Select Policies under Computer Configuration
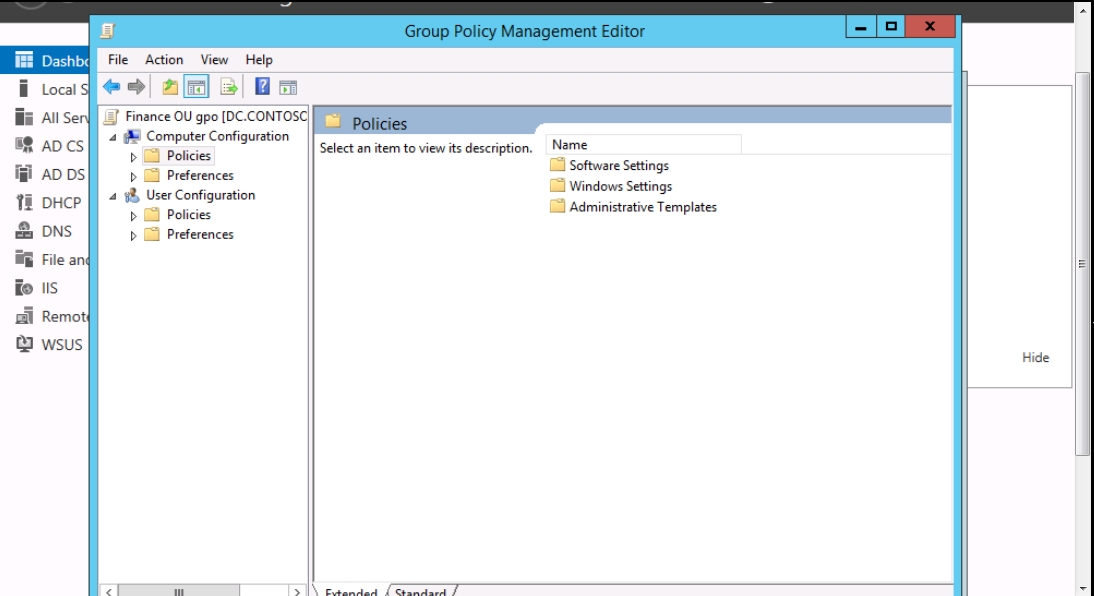The height and width of the screenshot is (596, 1094). (188, 156)
